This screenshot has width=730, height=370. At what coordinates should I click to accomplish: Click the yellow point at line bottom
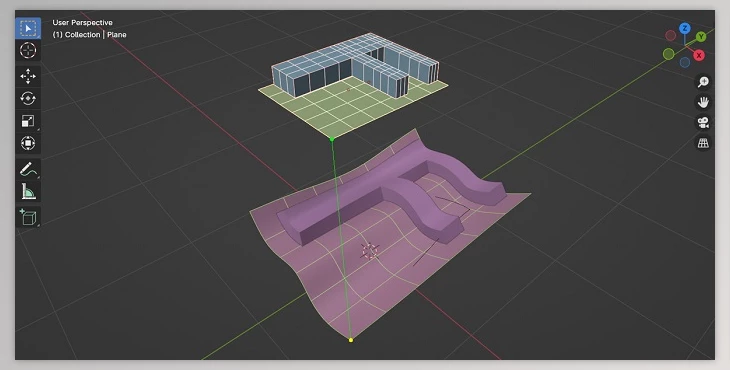coord(351,340)
